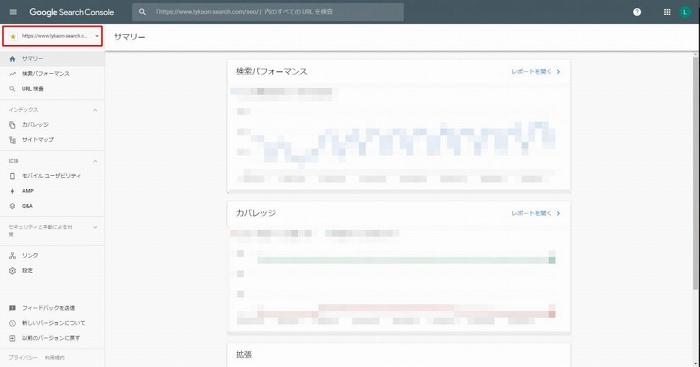Open the green account avatar
Viewport: 700px width, 367px height.
click(685, 12)
